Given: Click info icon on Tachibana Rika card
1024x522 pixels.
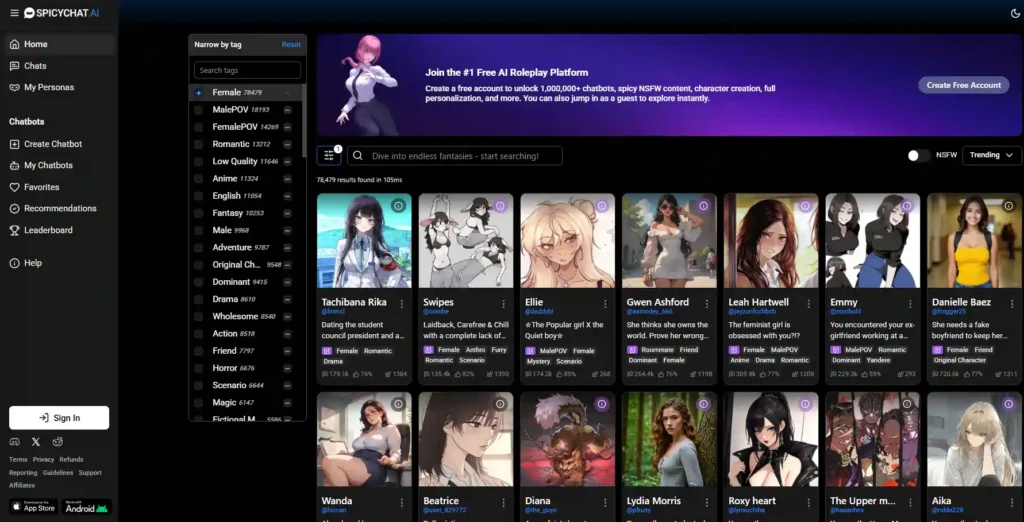Looking at the screenshot, I should click(398, 206).
